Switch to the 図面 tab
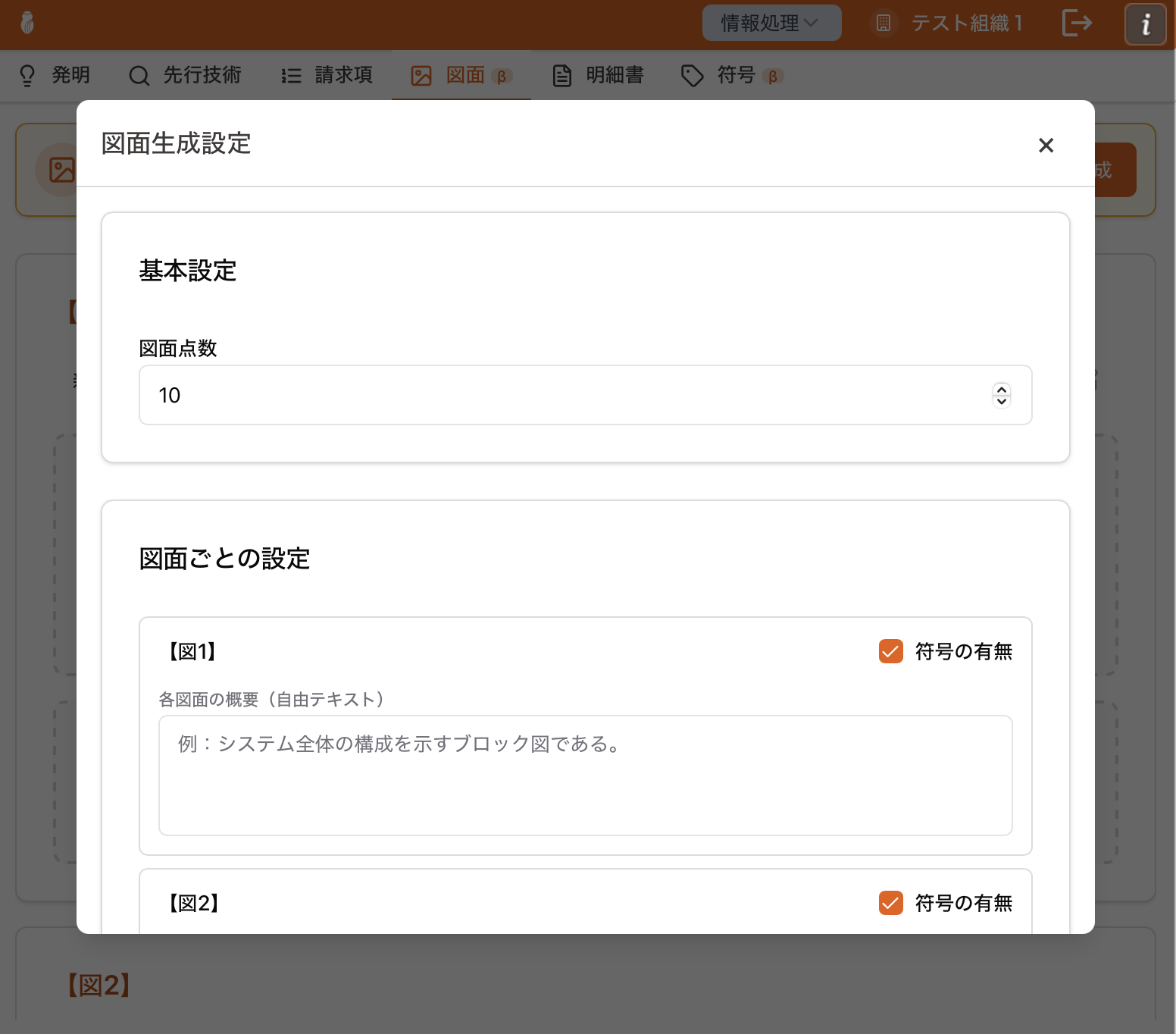The height and width of the screenshot is (1034, 1176). [464, 75]
